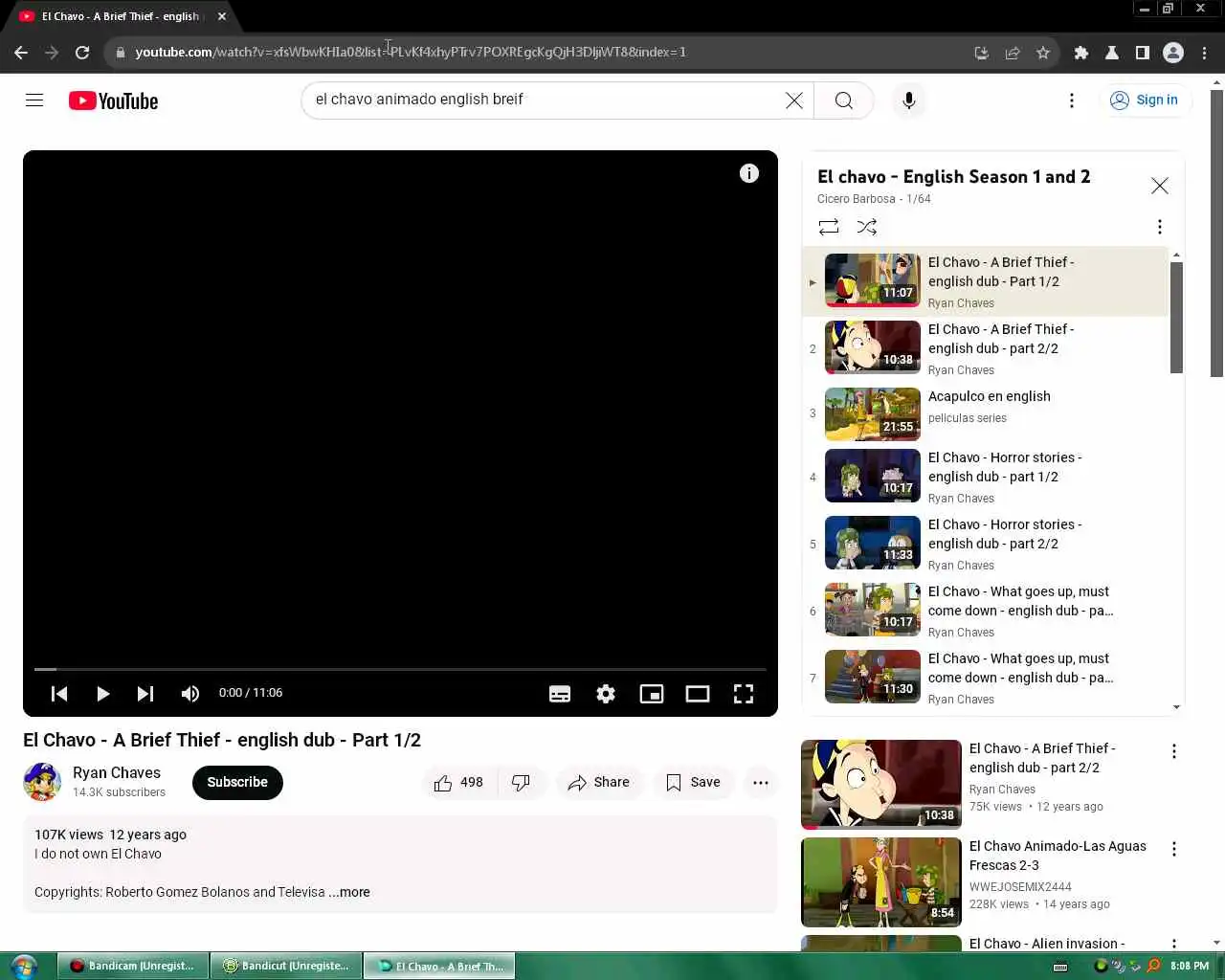Close the playlist panel
Viewport: 1225px width, 980px height.
[x=1160, y=186]
